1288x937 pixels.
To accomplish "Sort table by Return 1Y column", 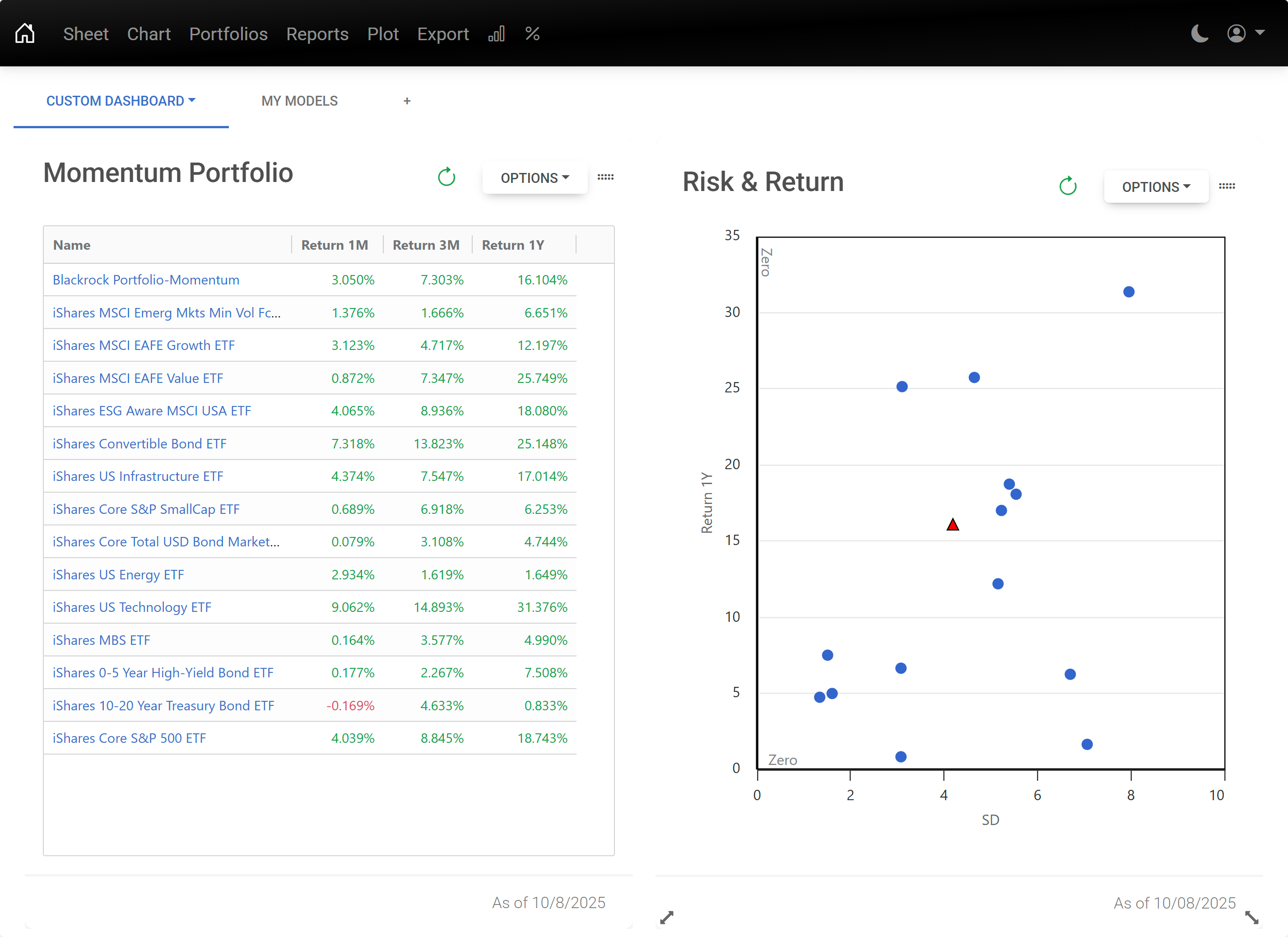I will tap(513, 245).
